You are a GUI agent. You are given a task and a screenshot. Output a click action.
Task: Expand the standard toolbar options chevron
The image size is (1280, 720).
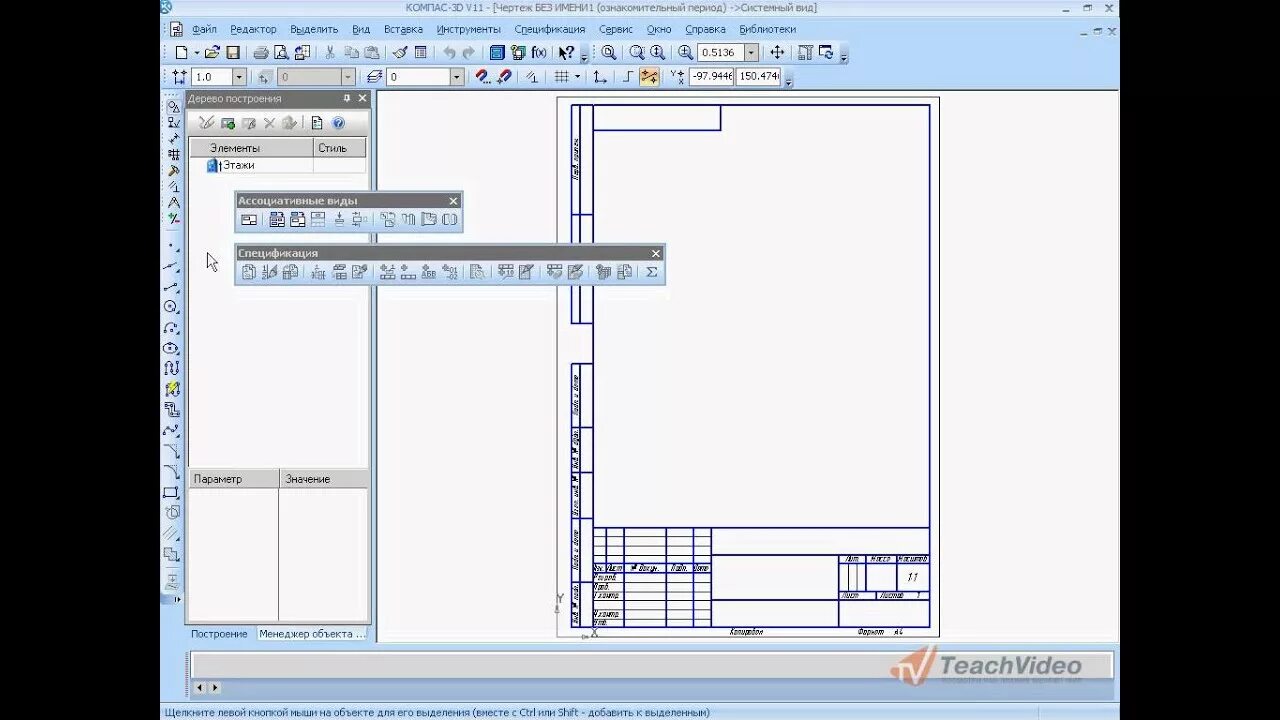click(585, 56)
